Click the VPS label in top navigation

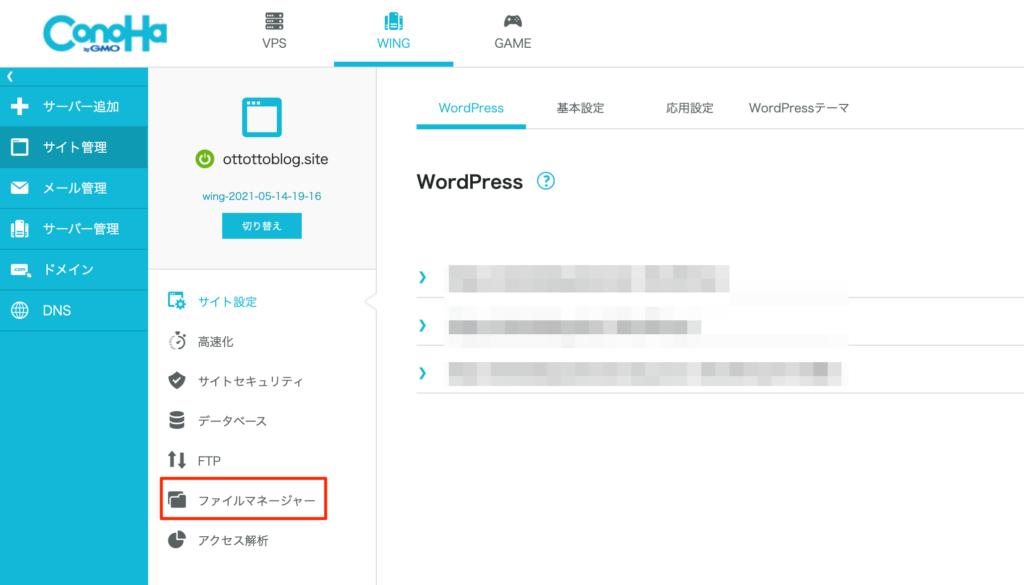pyautogui.click(x=274, y=43)
